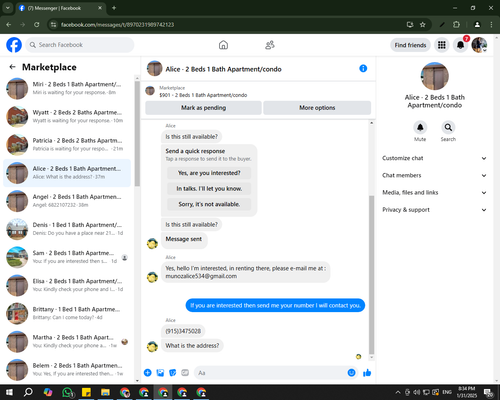This screenshot has height=400, width=500.
Task: Open the Facebook logo home link
Action: point(14,45)
